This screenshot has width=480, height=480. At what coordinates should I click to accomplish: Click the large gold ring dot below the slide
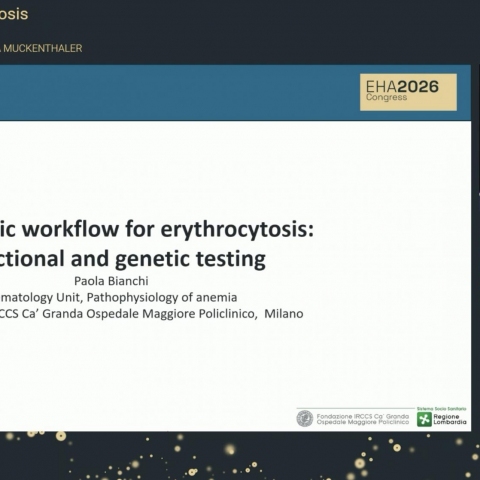click(61, 436)
